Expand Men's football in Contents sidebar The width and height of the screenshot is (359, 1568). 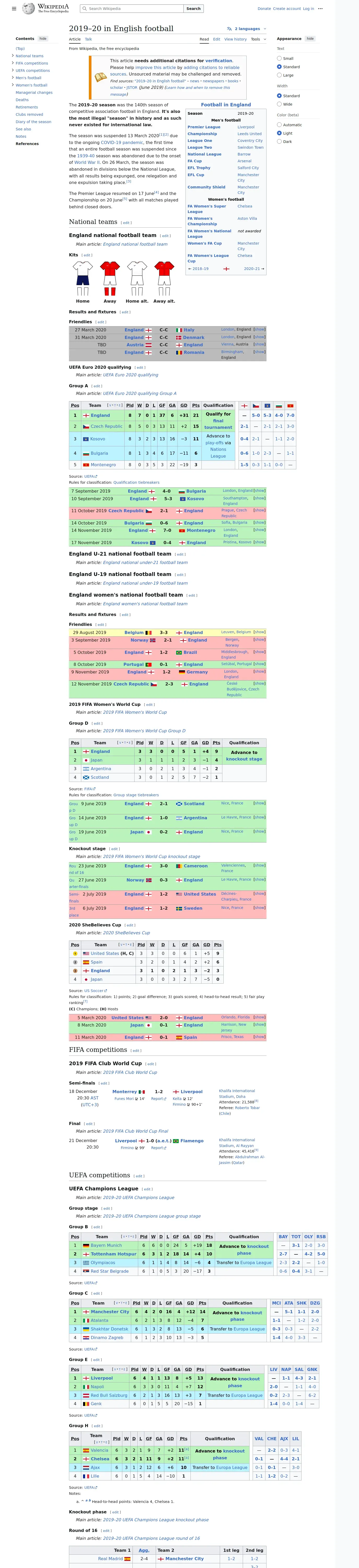coord(12,77)
